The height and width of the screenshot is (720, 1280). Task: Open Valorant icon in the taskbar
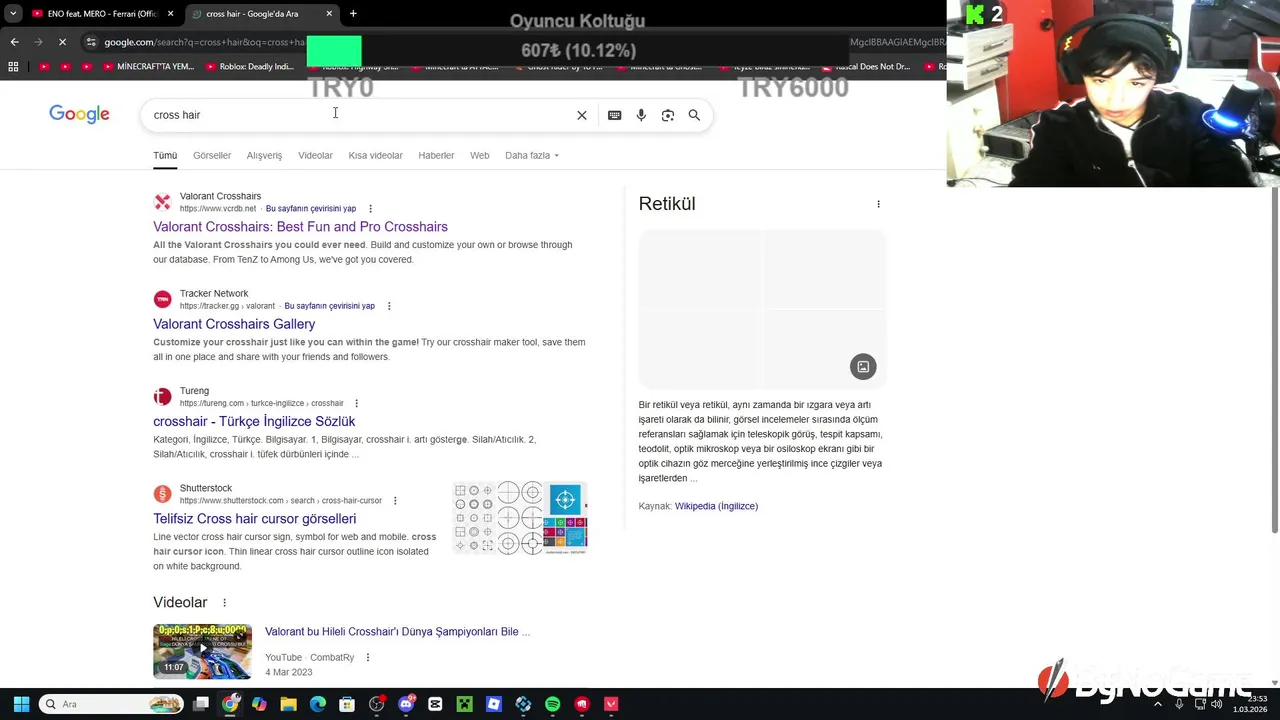[x=611, y=704]
